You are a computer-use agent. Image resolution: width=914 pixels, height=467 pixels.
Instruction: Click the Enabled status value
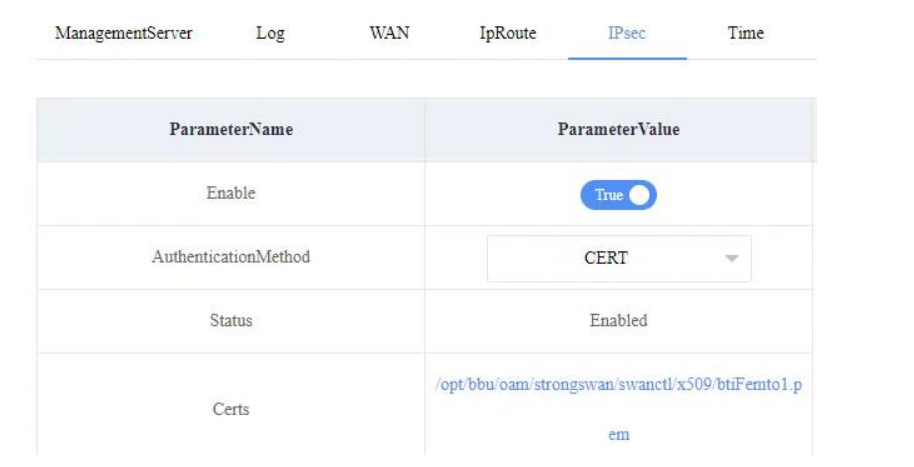pyautogui.click(x=618, y=321)
